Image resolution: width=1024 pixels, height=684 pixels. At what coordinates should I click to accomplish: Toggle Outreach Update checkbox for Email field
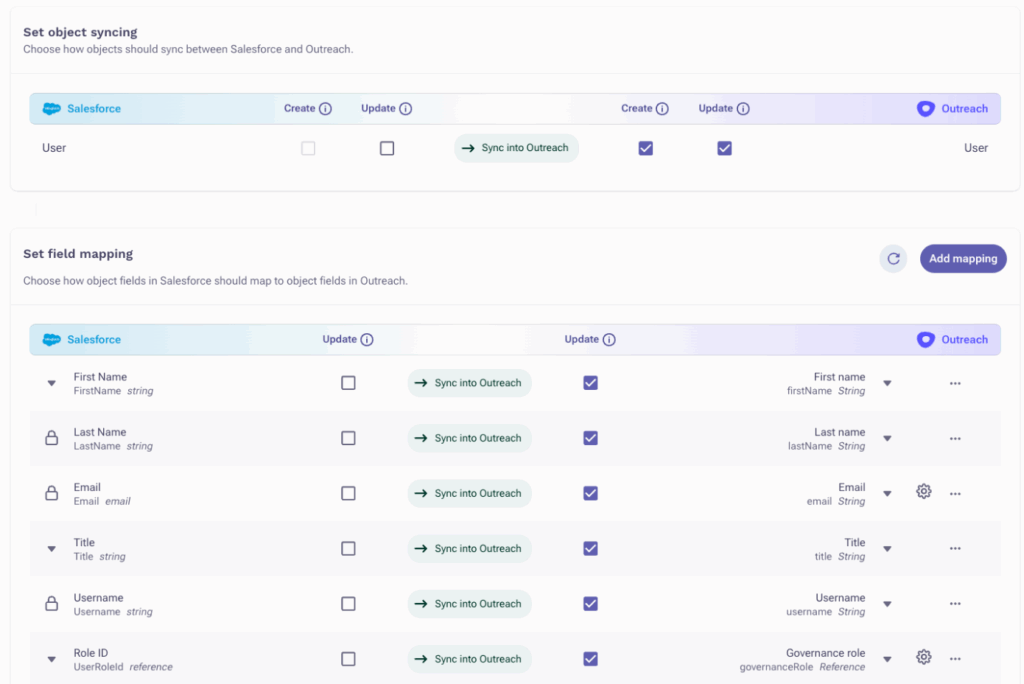[590, 493]
